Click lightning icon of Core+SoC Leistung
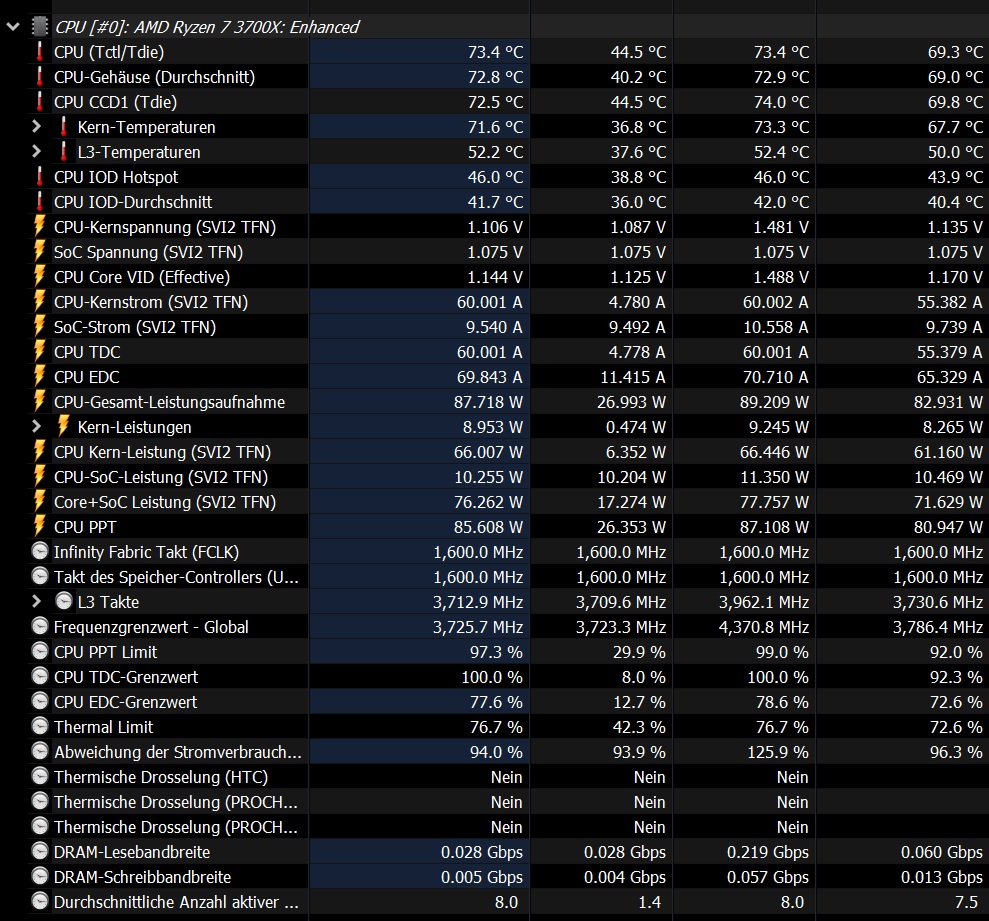Viewport: 989px width, 921px height. tap(40, 502)
